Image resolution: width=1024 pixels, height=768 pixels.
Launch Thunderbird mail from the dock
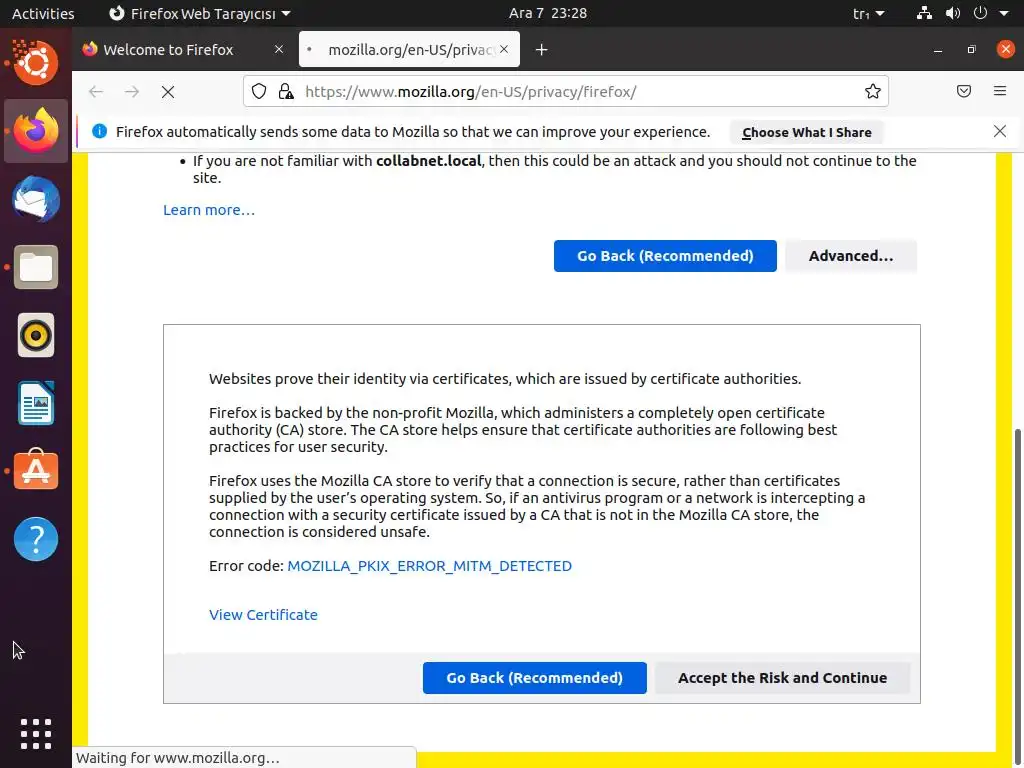tap(35, 199)
